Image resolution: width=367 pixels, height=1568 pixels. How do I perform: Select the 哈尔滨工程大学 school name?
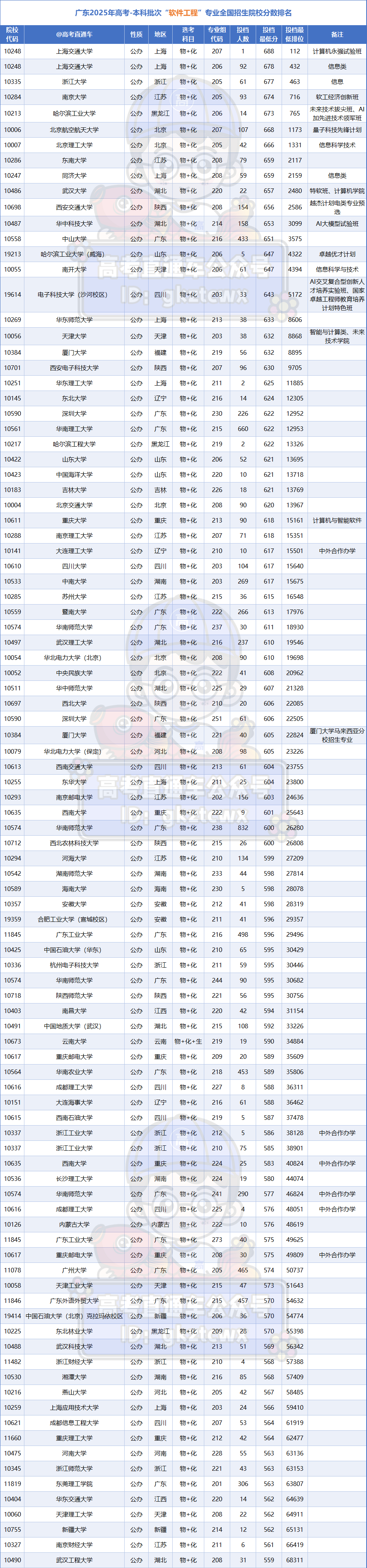coord(74,444)
